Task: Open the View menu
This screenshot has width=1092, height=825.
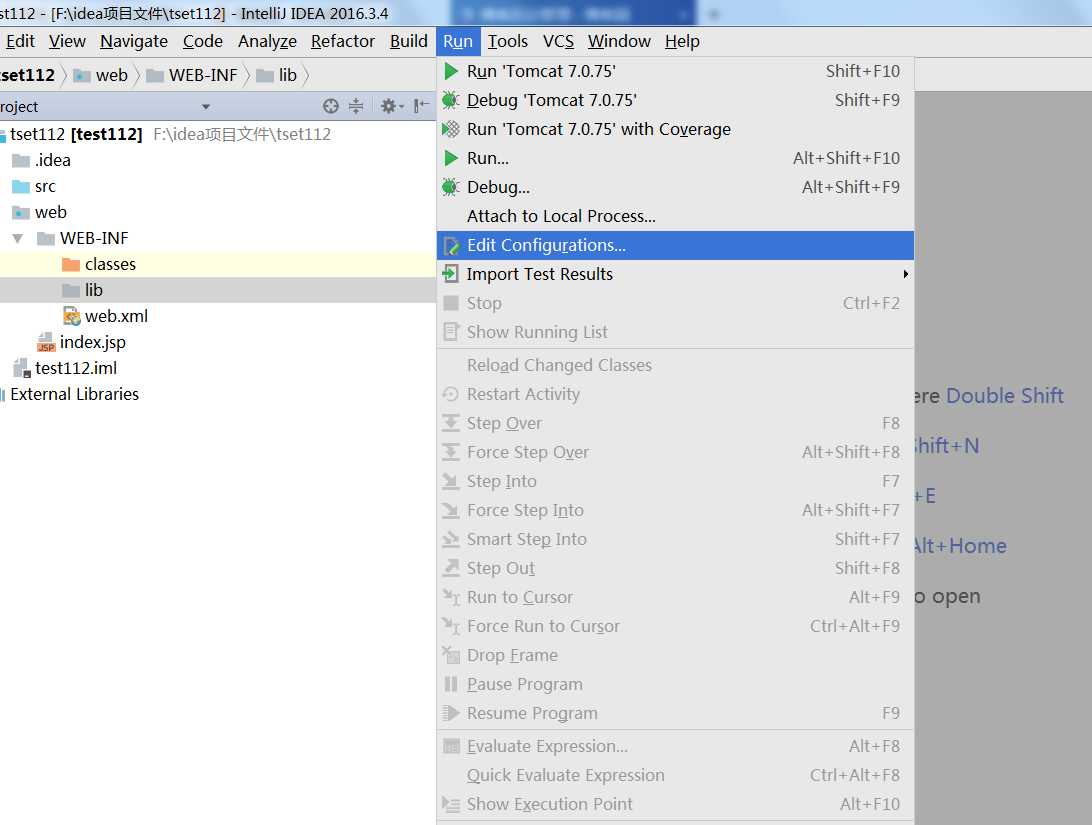Action: tap(67, 41)
